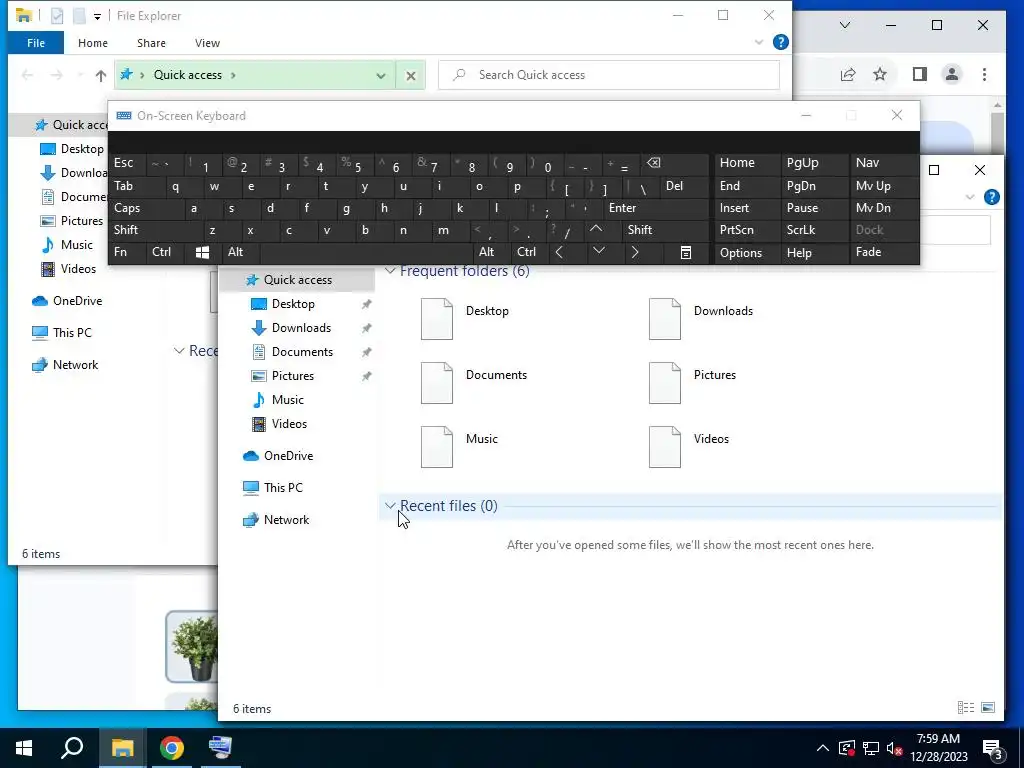Open the View ribbon tab
The width and height of the screenshot is (1024, 768).
coord(207,43)
